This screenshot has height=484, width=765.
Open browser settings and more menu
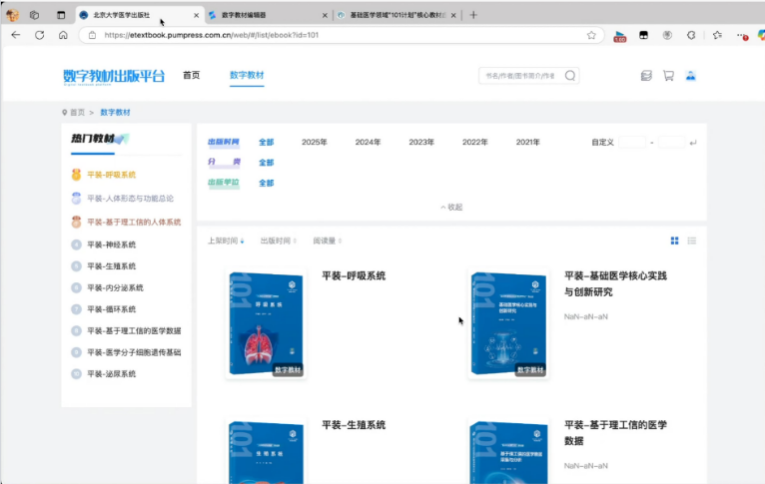pos(742,35)
